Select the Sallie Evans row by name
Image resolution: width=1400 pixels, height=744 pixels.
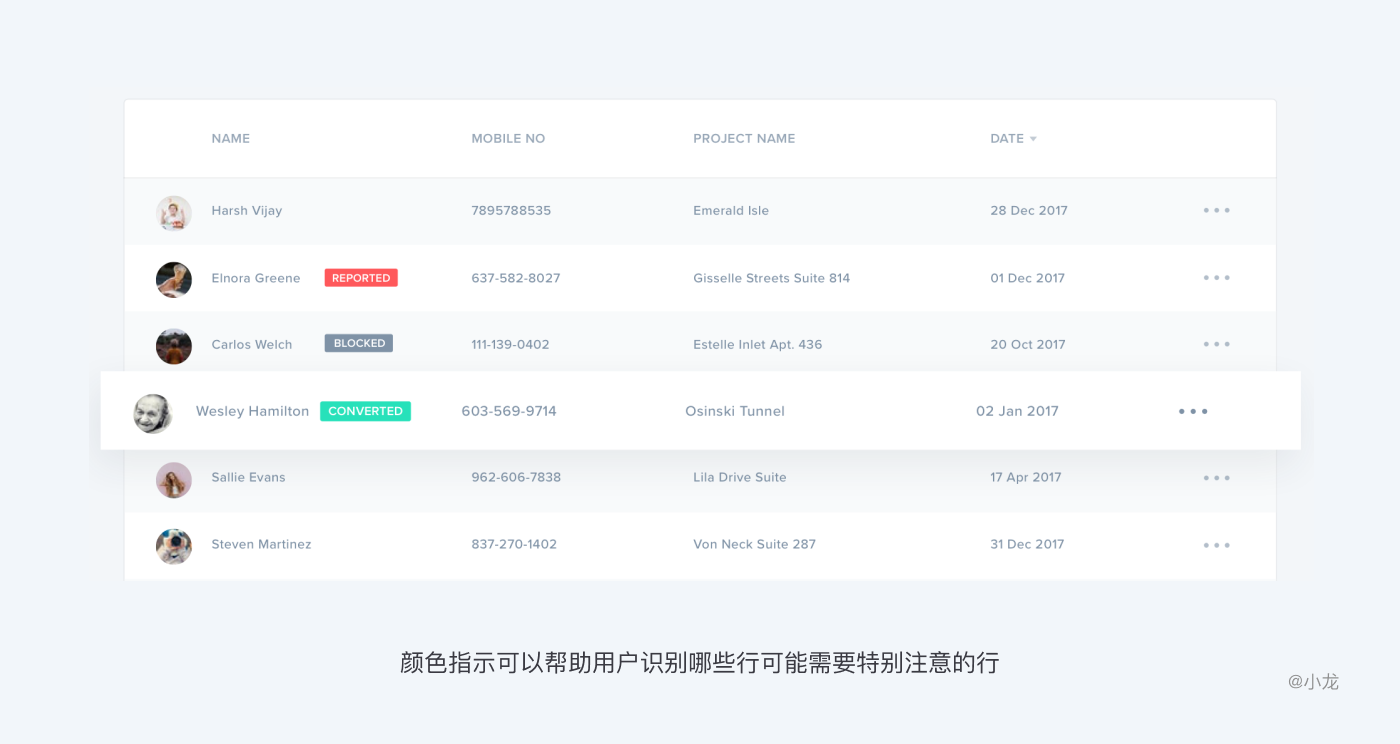click(x=248, y=478)
